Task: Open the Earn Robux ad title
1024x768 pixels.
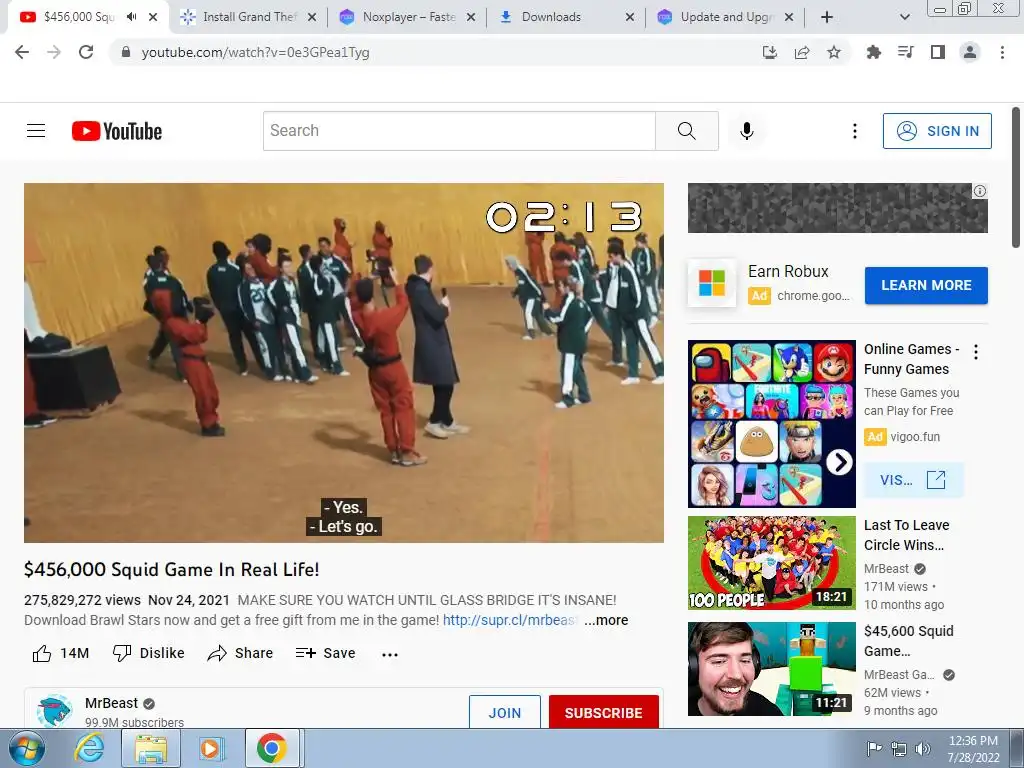Action: click(788, 271)
